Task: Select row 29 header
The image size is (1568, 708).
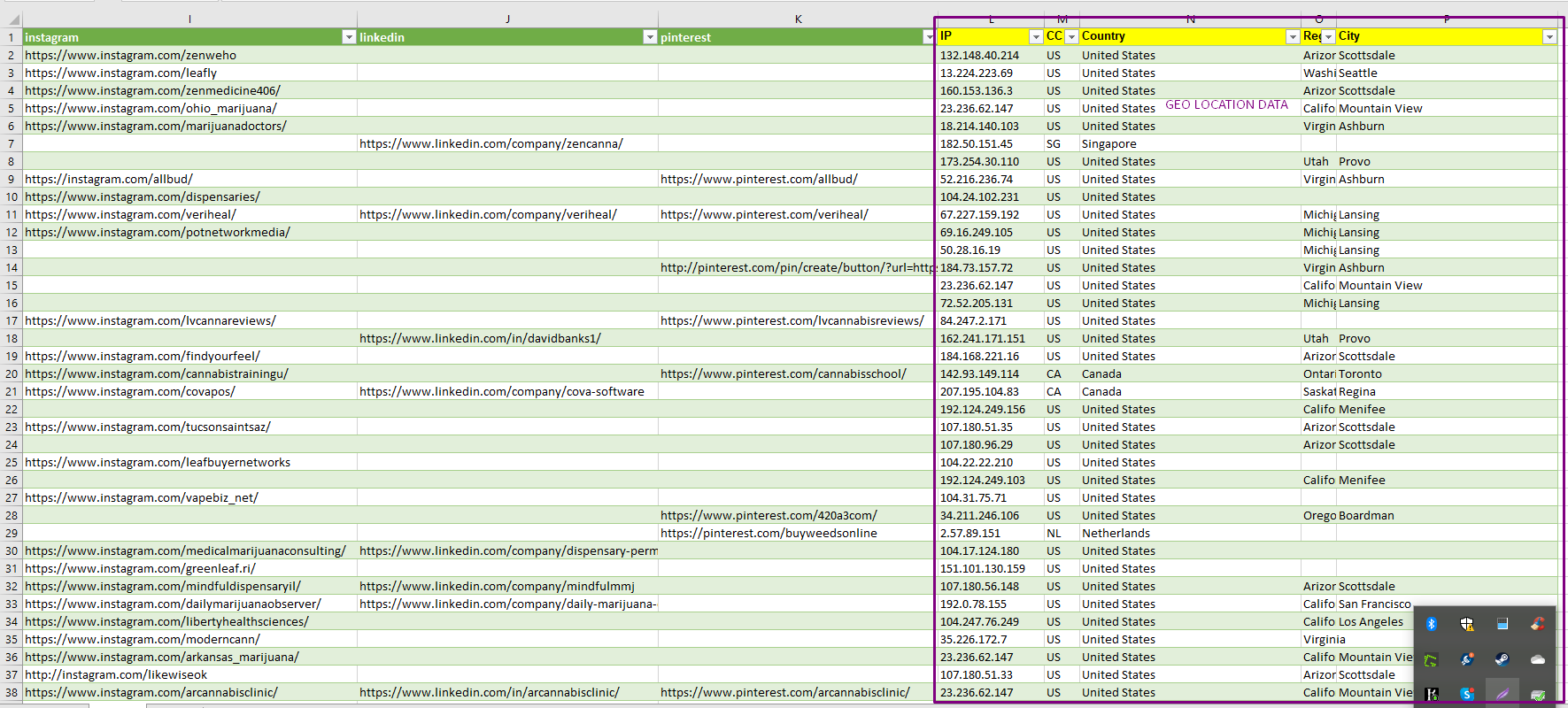Action: click(x=12, y=533)
